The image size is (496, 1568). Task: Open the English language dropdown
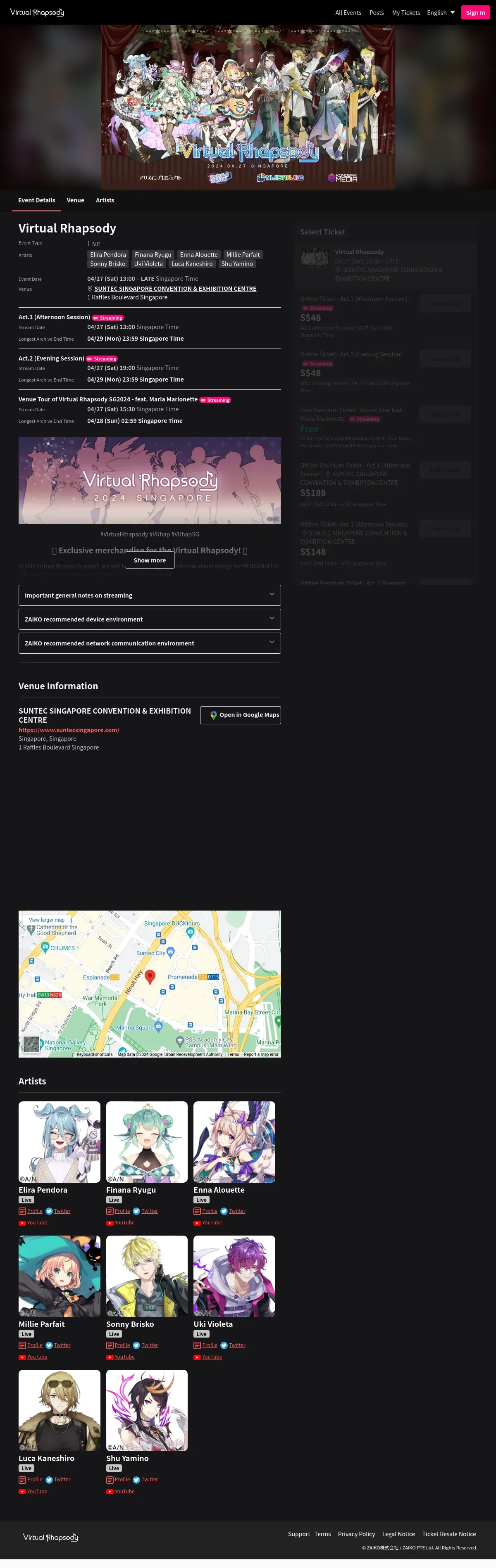[441, 13]
